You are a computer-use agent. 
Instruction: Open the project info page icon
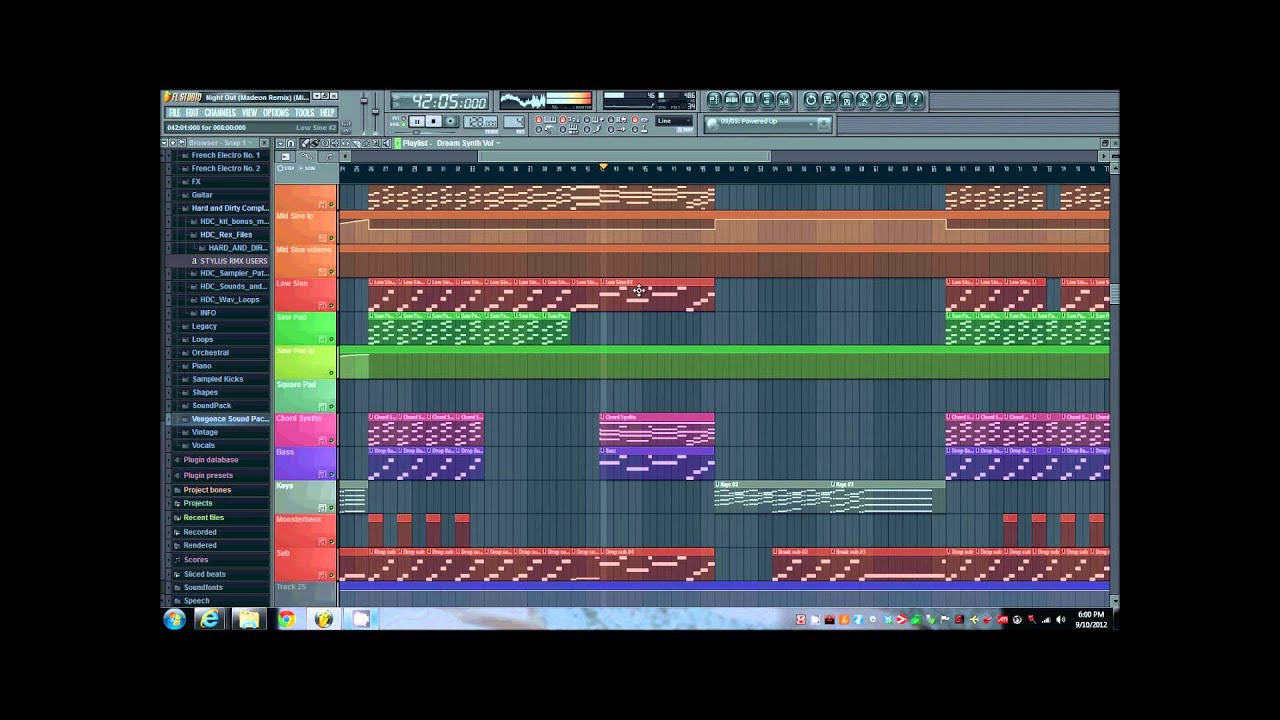899,100
